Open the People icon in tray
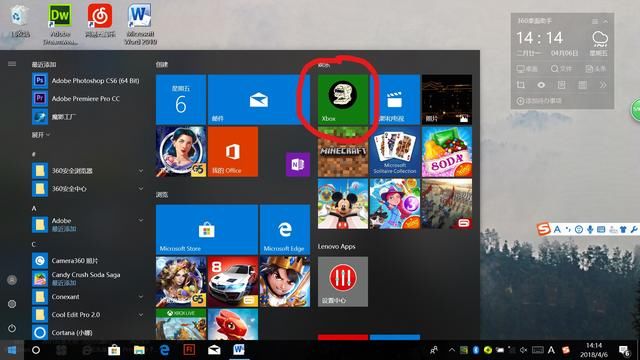 pos(434,350)
